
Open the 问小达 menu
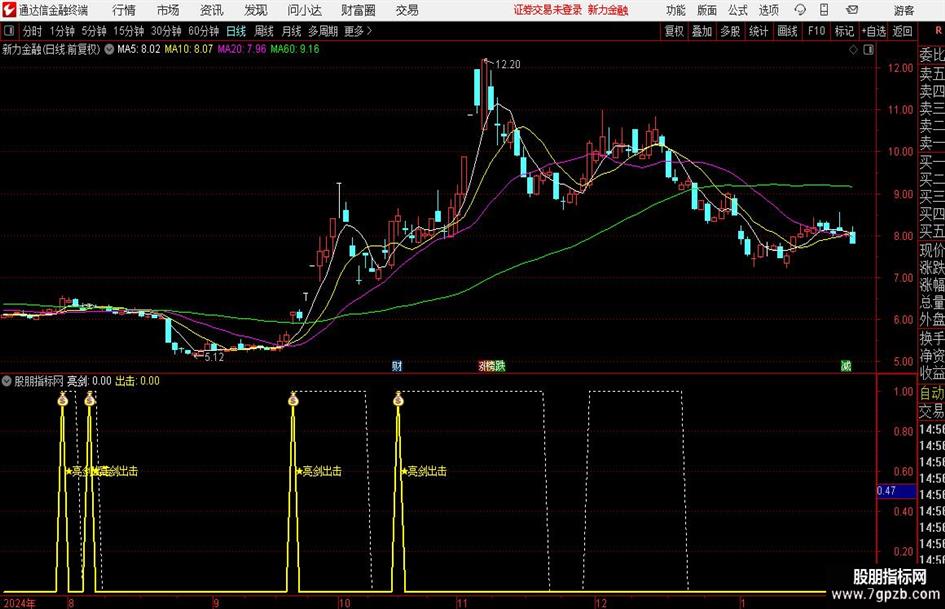tap(305, 10)
